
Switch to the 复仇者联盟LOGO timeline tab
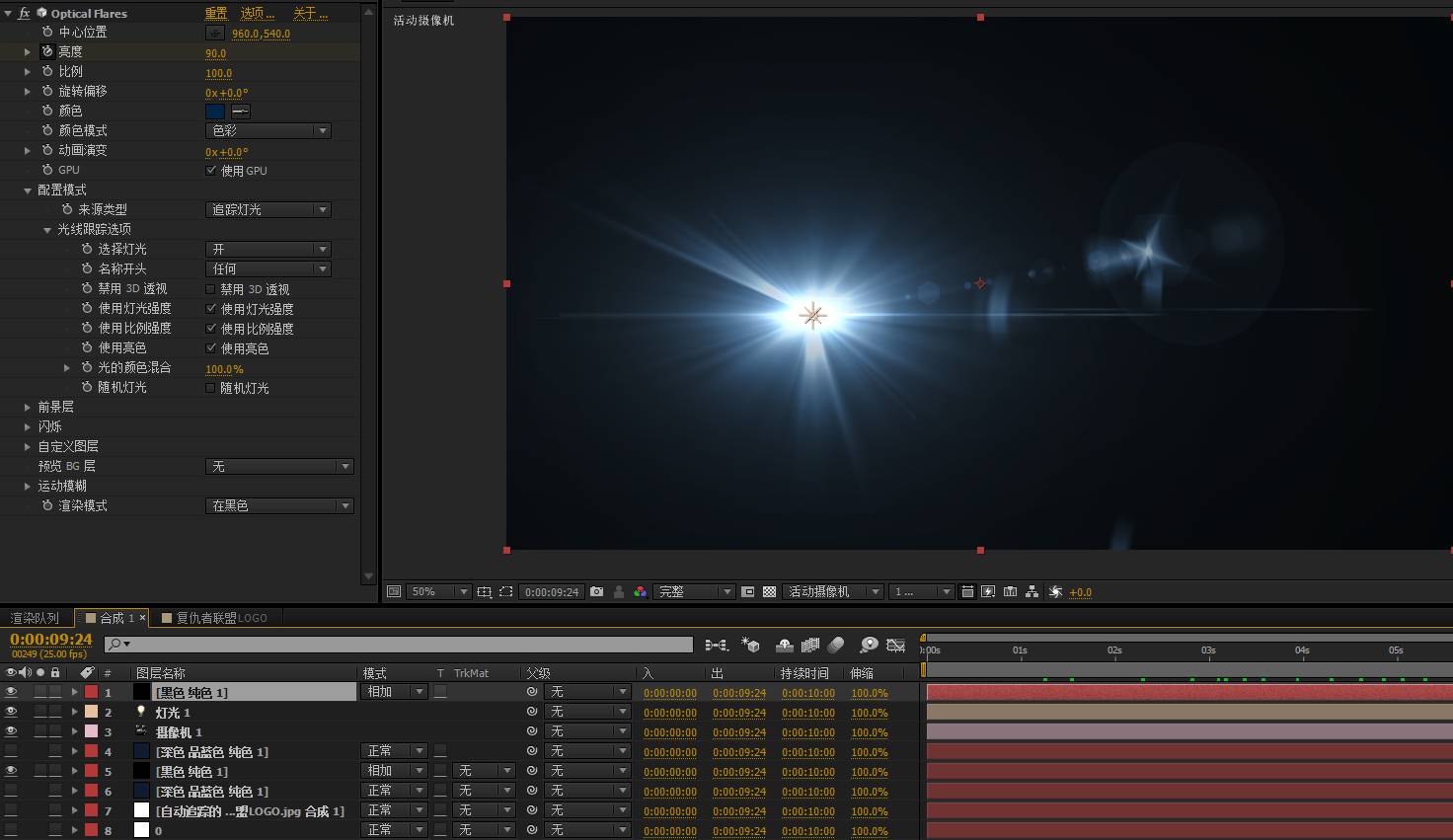coord(215,618)
